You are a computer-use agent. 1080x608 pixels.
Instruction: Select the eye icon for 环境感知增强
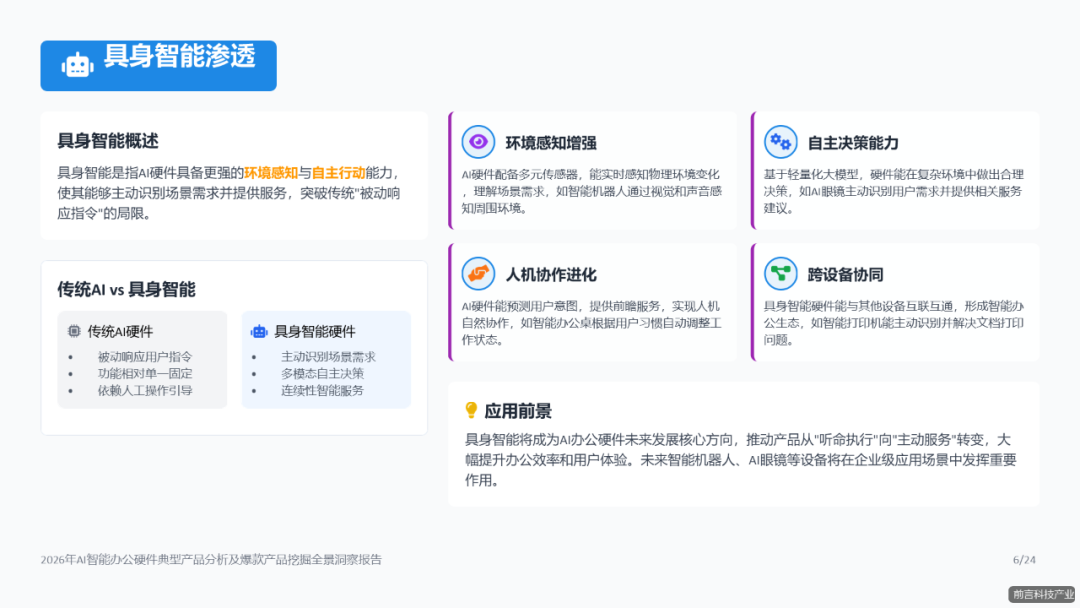[x=478, y=142]
